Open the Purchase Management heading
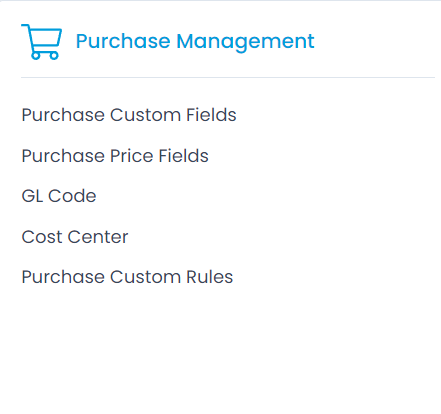 pos(195,42)
